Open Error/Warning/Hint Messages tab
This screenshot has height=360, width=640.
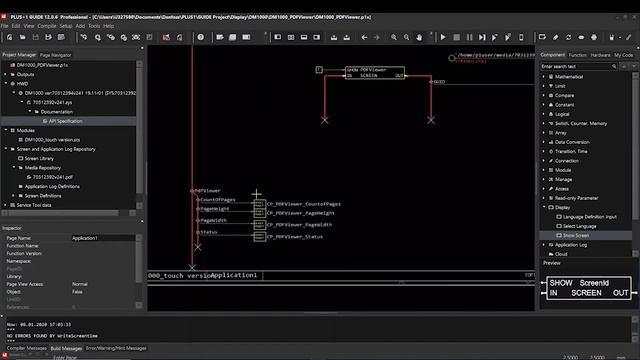coord(116,348)
